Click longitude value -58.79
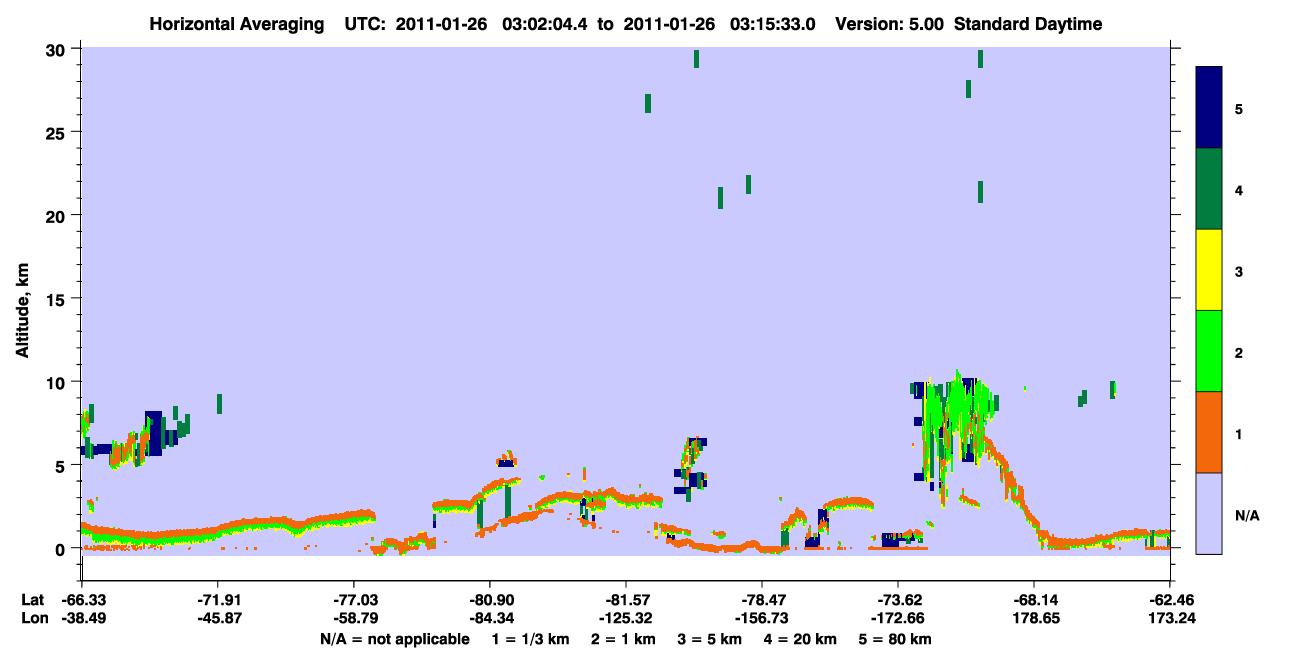Viewport: 1300px width, 667px height. click(354, 618)
